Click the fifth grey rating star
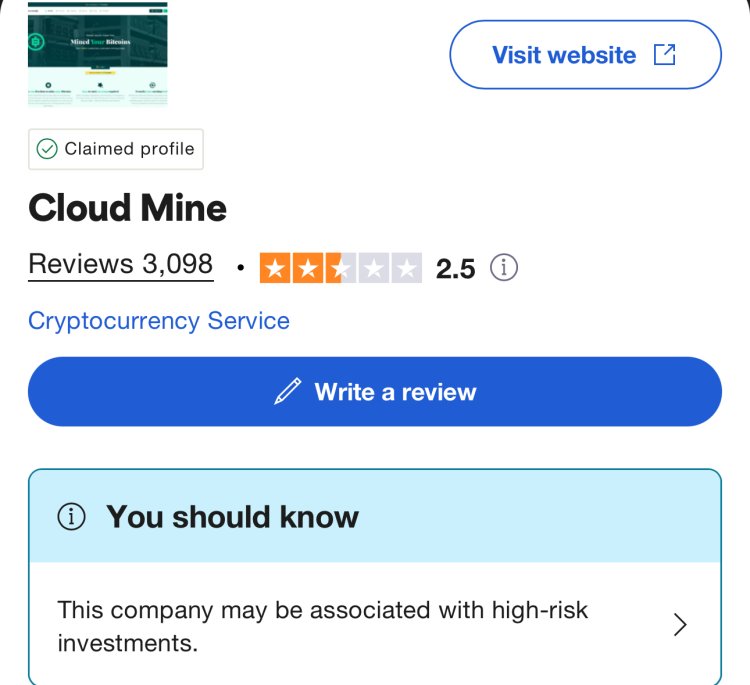 point(407,268)
